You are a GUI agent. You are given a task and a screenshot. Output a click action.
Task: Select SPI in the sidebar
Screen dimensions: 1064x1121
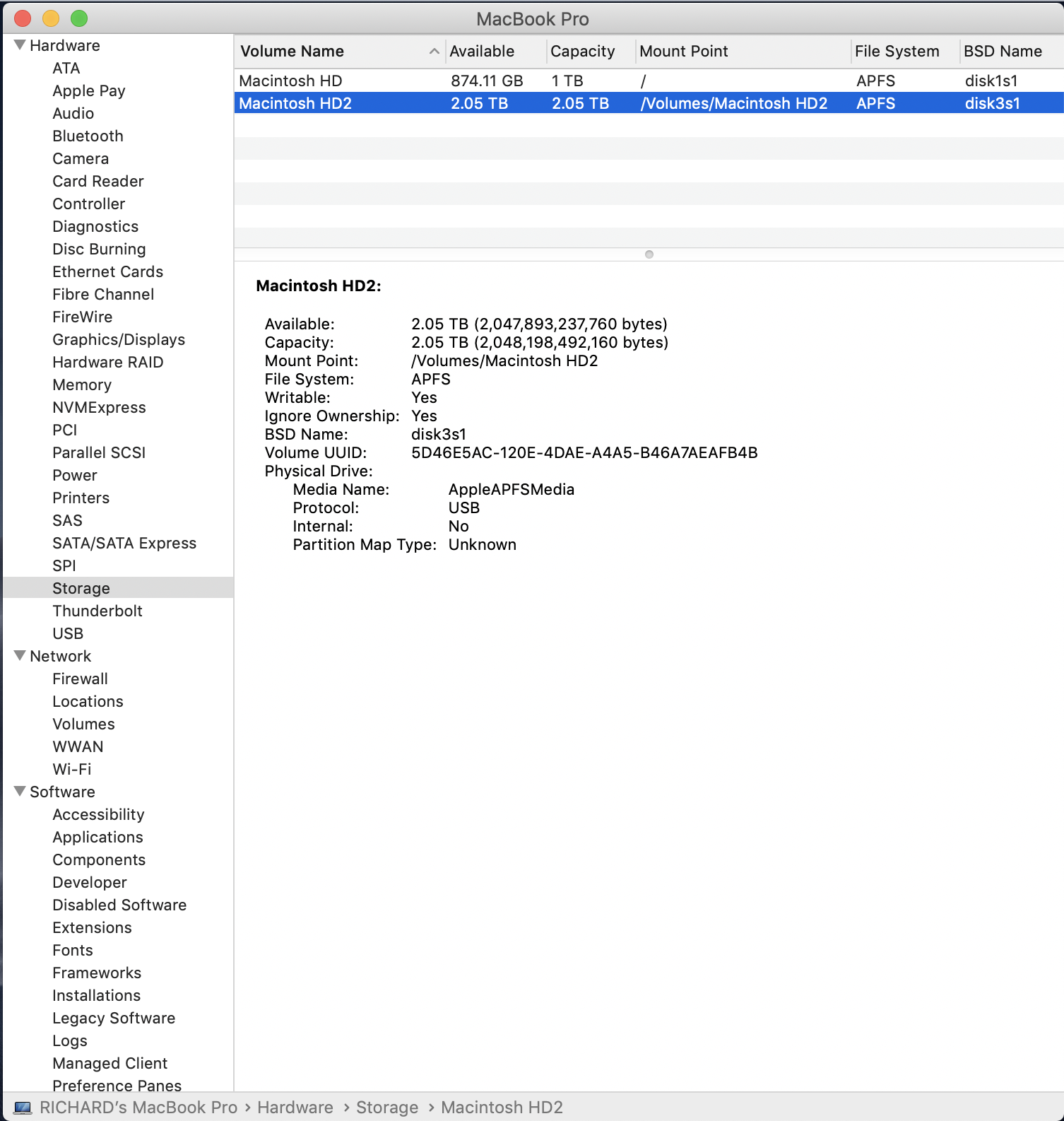(64, 565)
